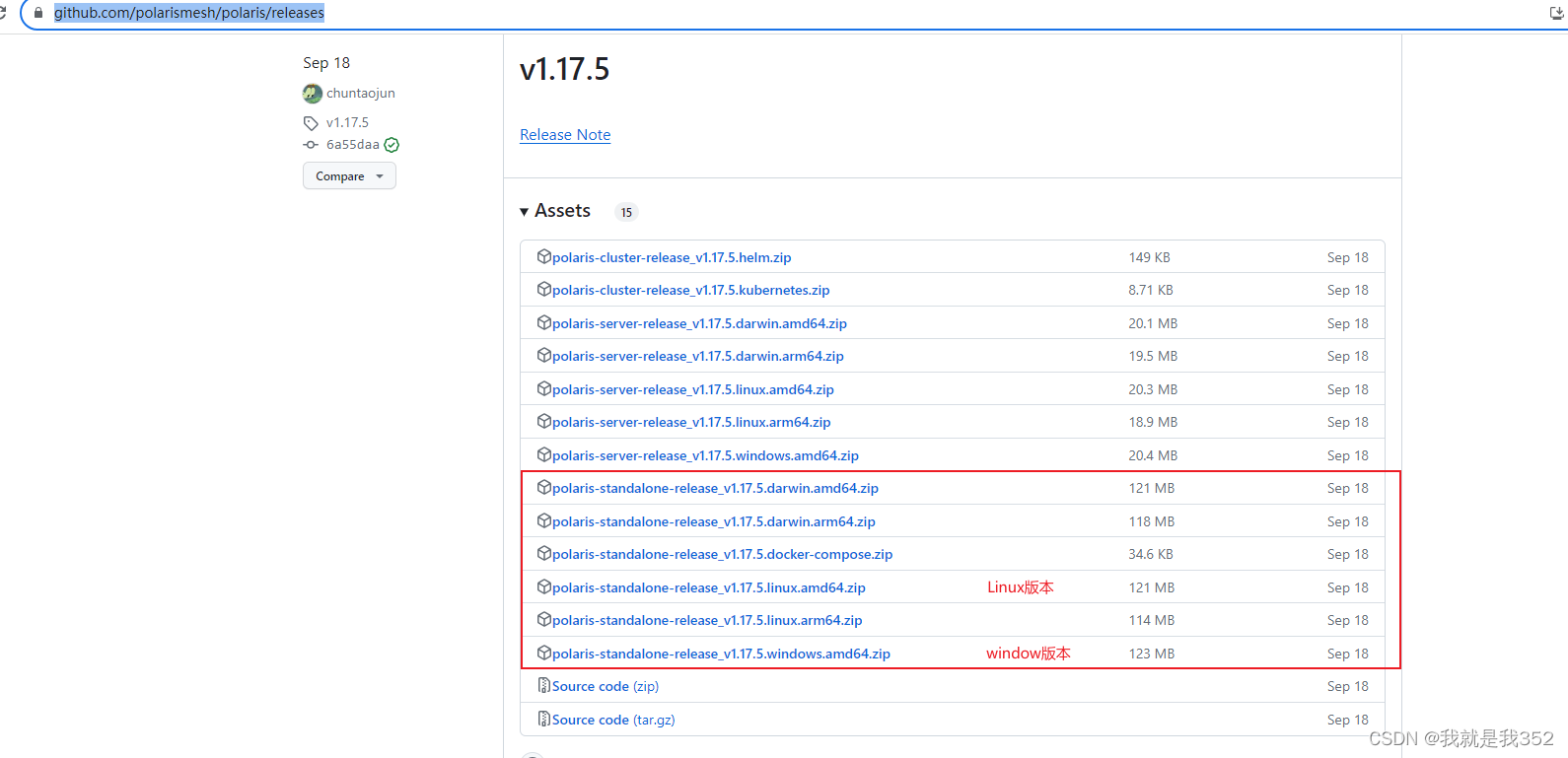Download polaris-standalone-release_v1.17.5.docker-compose.zip
Screen dimensions: 1568x758
[723, 554]
